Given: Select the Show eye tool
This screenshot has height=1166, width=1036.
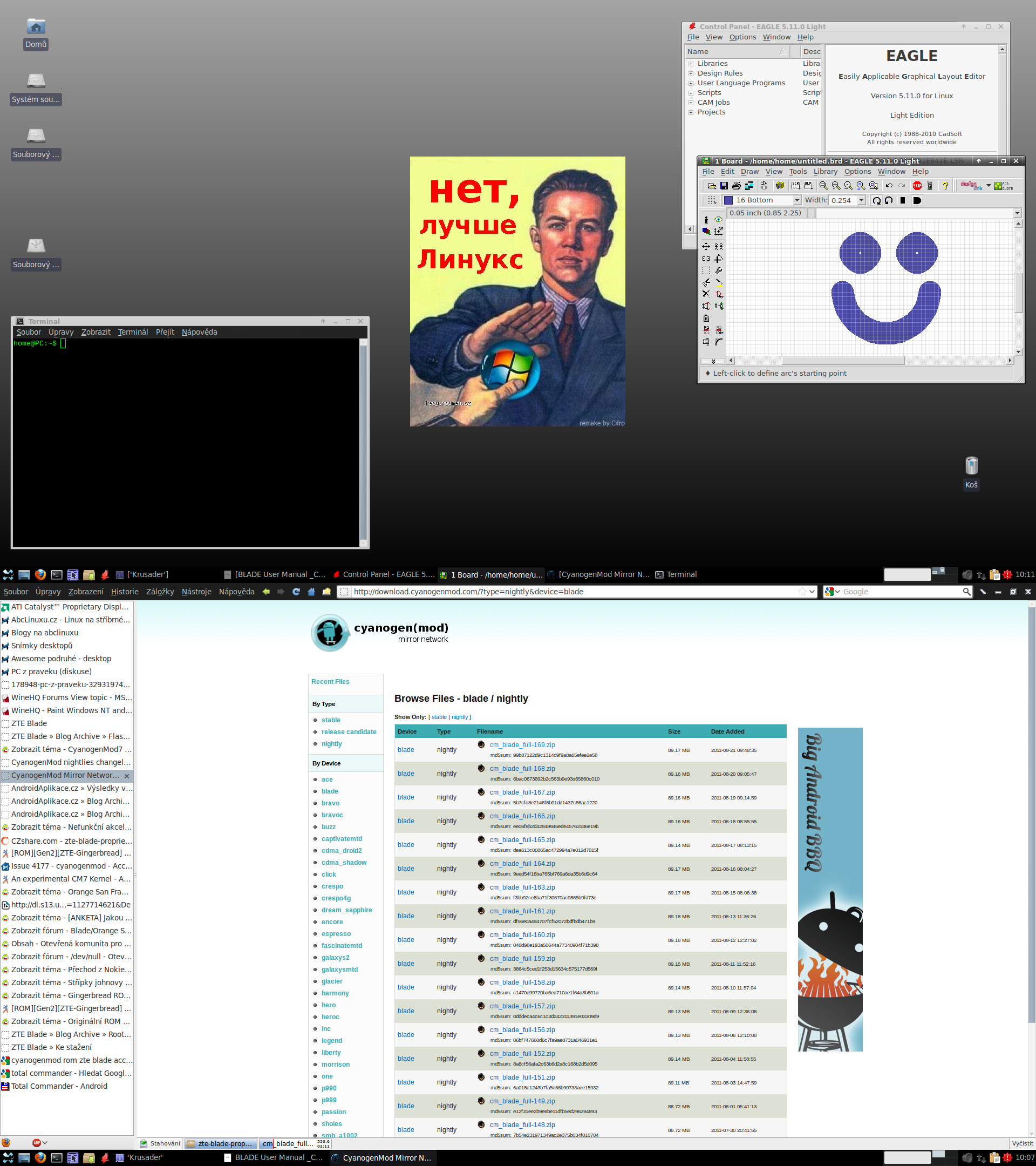Looking at the screenshot, I should click(719, 220).
